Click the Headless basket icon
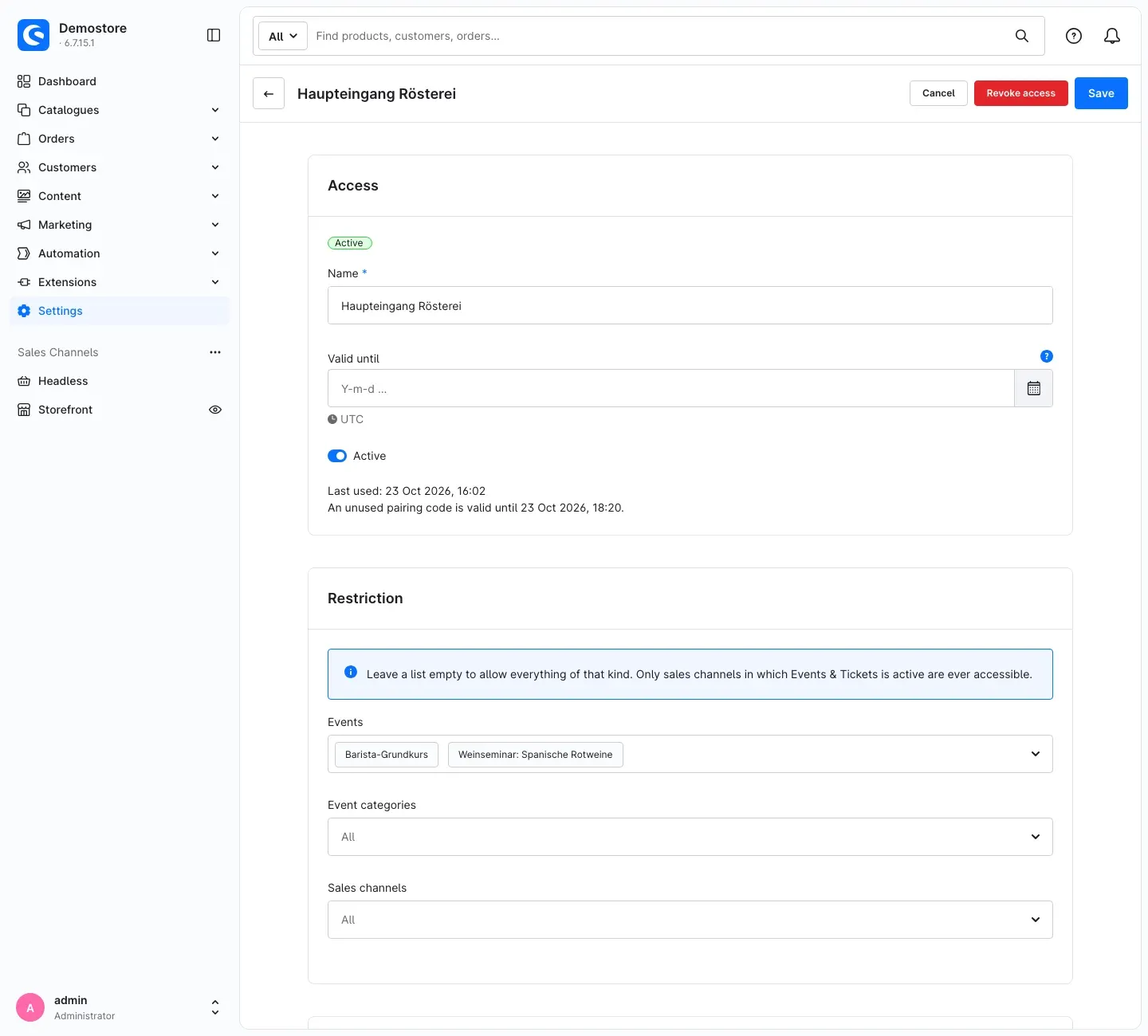This screenshot has height=1036, width=1148. pyautogui.click(x=24, y=381)
